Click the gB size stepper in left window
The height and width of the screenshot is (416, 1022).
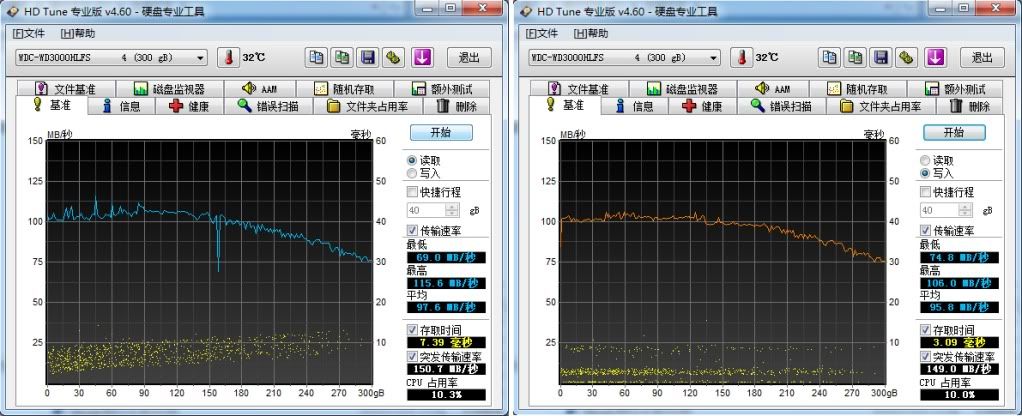pyautogui.click(x=451, y=211)
